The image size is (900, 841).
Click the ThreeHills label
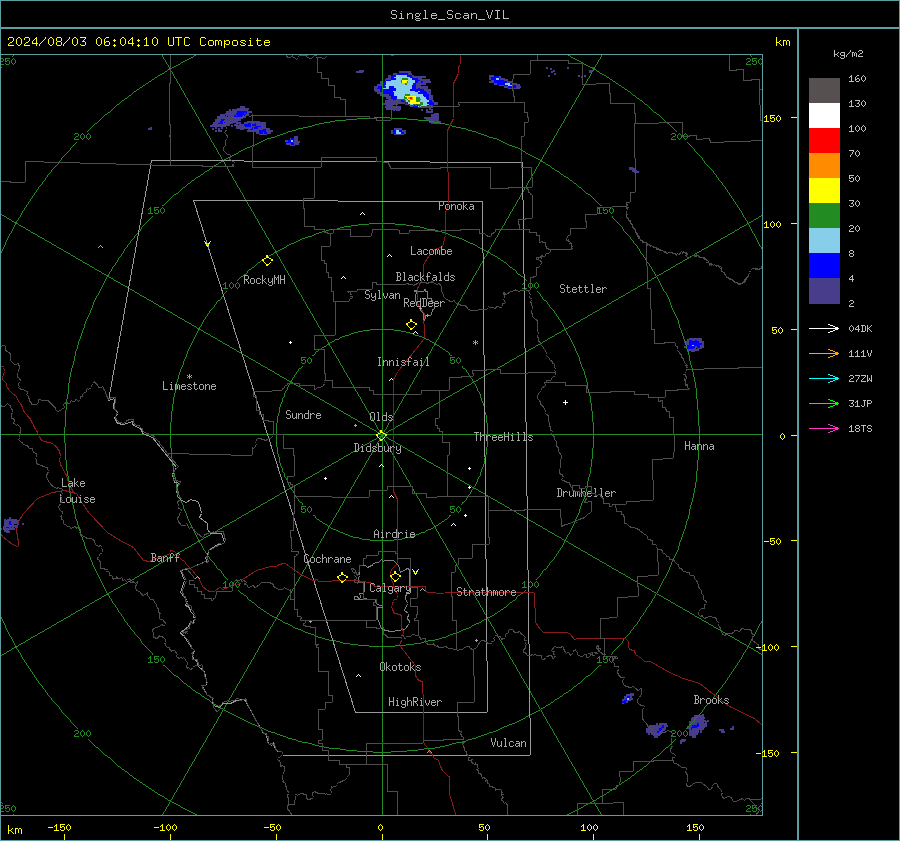tap(503, 437)
